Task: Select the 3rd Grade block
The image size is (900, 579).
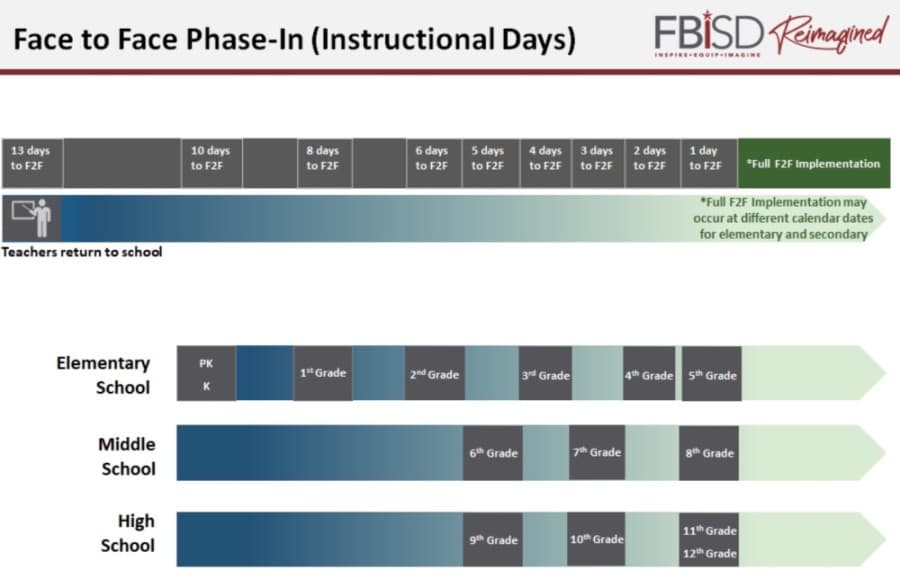Action: tap(545, 373)
